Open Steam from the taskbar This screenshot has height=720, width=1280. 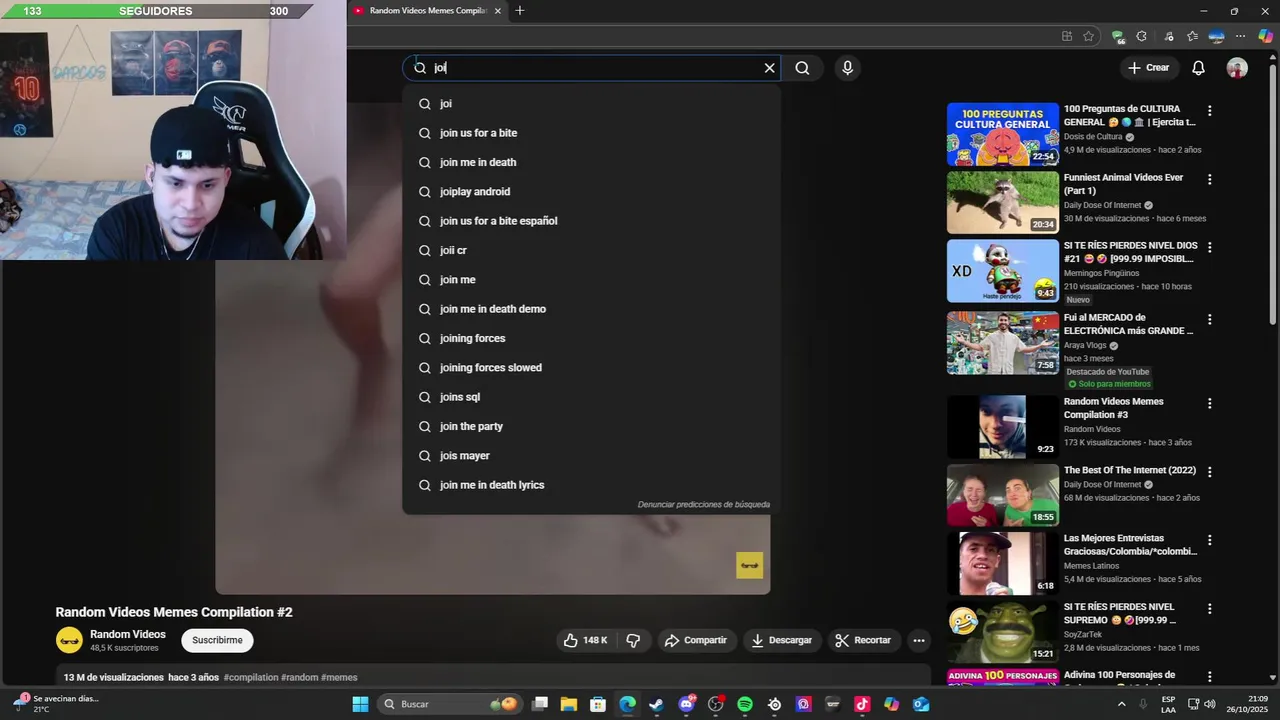(x=656, y=704)
